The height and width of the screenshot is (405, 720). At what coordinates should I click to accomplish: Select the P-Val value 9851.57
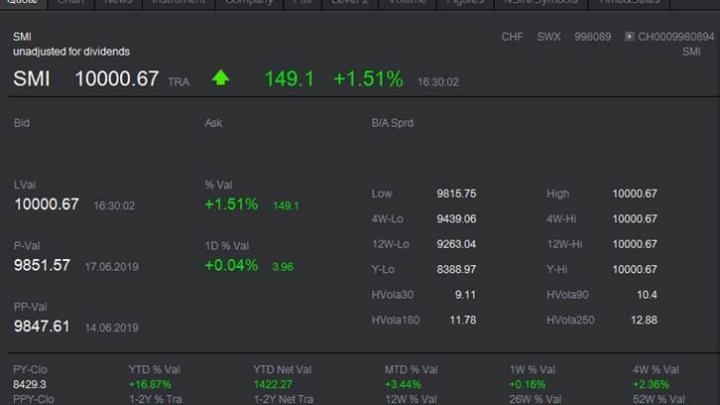[42, 265]
